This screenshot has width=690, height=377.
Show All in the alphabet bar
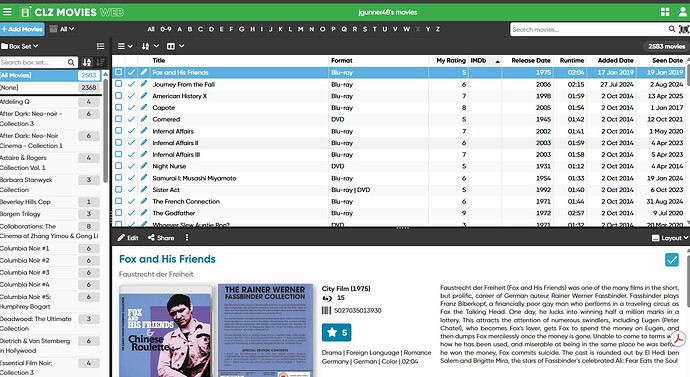(x=150, y=29)
